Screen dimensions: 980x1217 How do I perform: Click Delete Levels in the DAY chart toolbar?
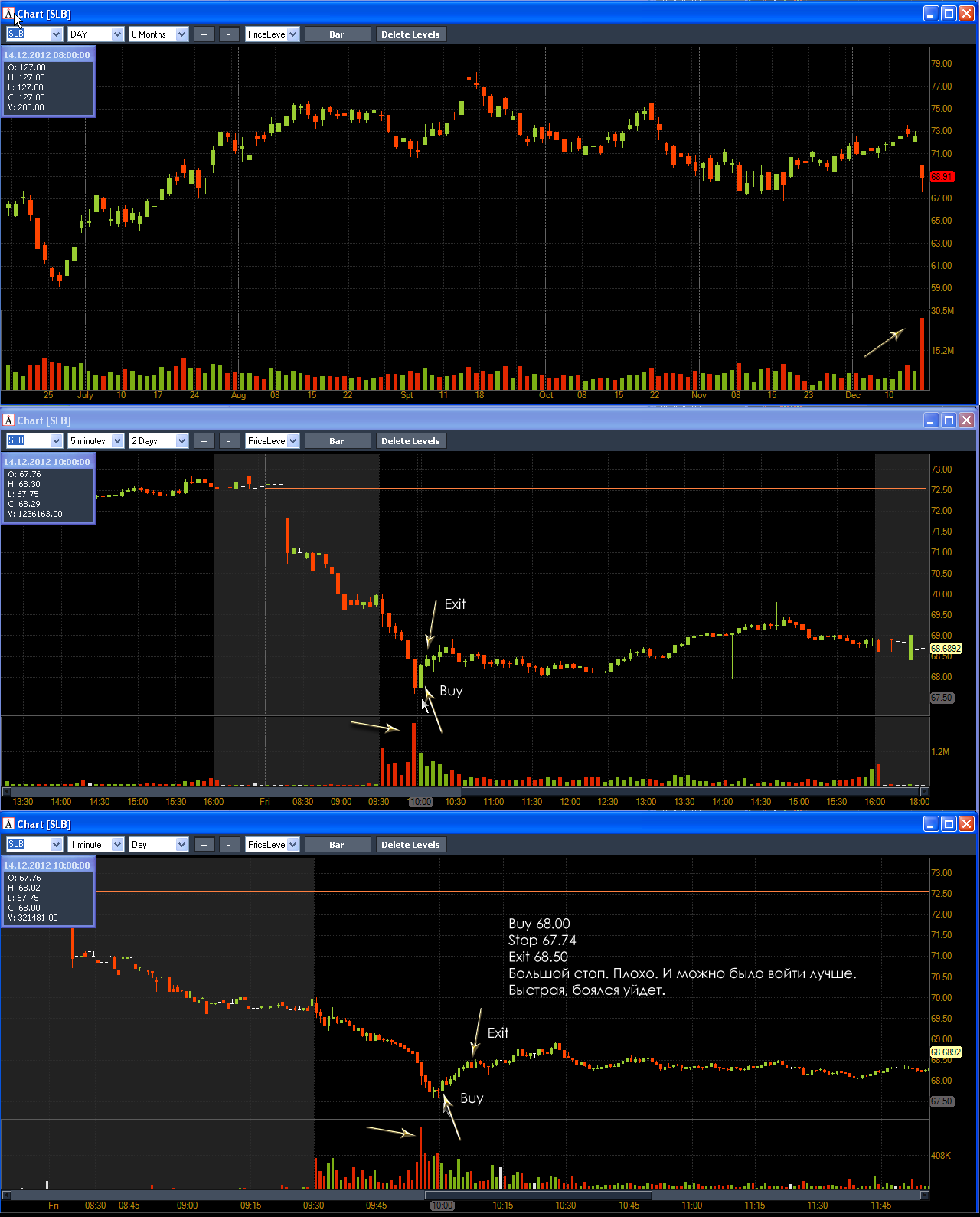point(410,34)
